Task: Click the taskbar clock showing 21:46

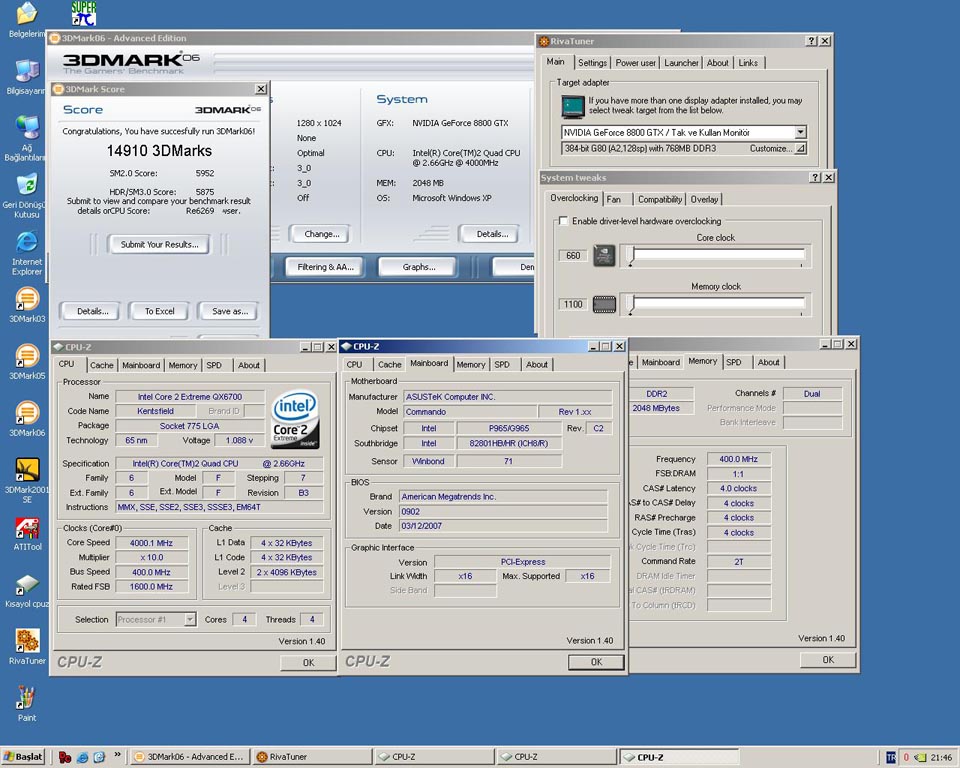Action: (941, 758)
